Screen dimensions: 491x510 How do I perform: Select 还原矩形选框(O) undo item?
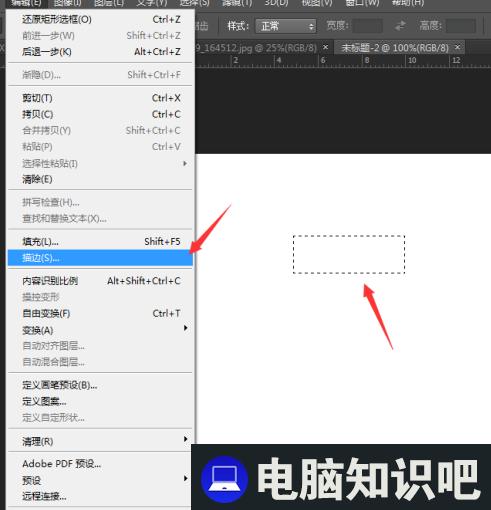[100, 19]
